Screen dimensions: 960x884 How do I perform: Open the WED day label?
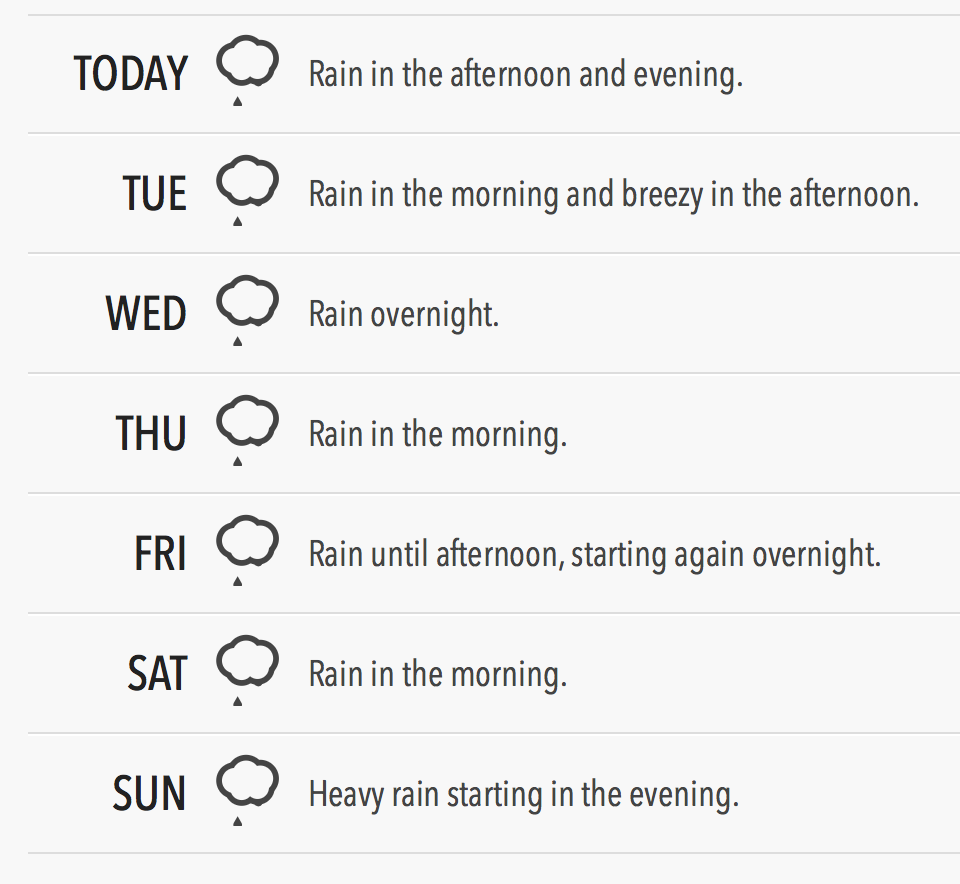146,314
